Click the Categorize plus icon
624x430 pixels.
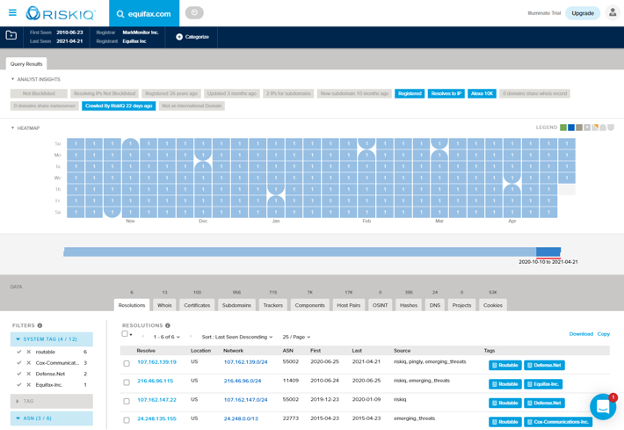pos(180,37)
